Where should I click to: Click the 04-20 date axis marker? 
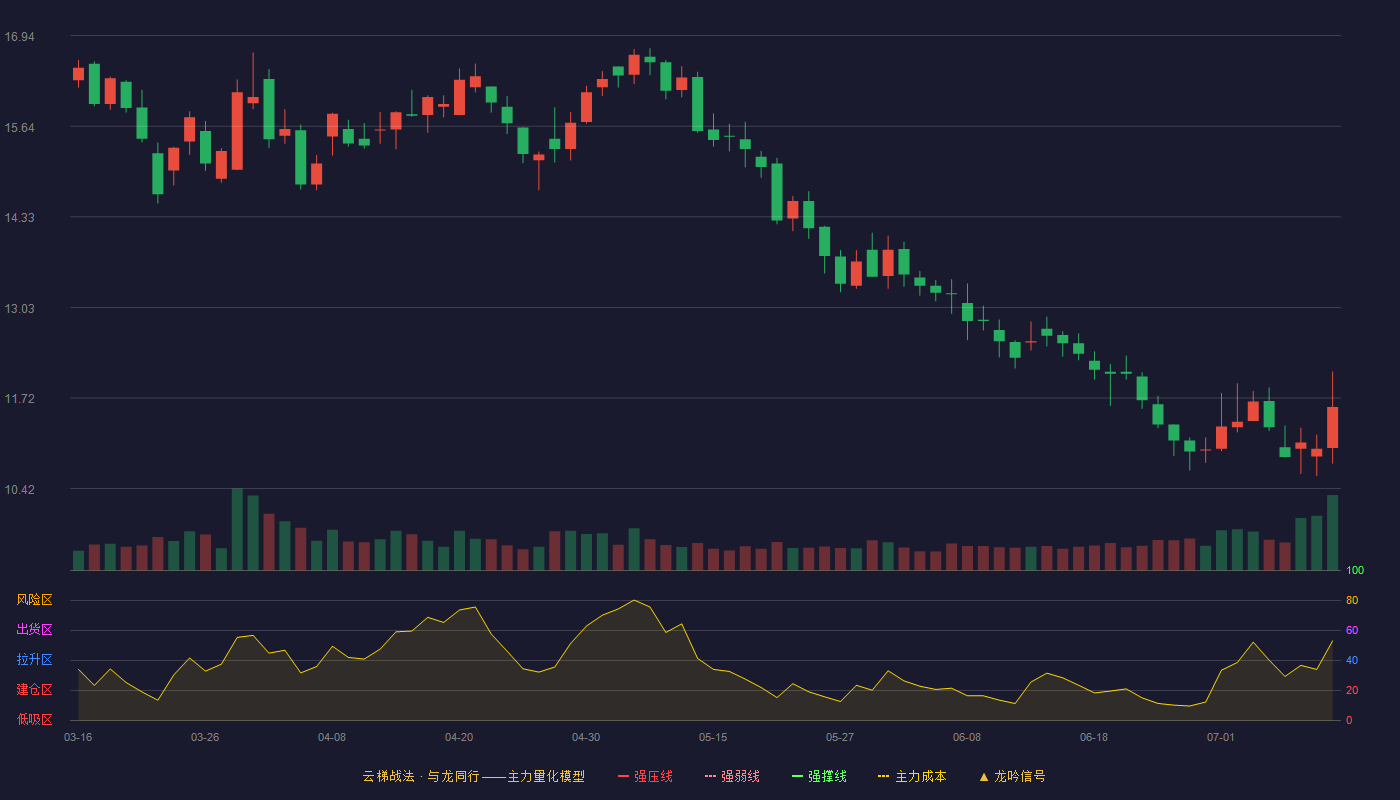tap(459, 737)
